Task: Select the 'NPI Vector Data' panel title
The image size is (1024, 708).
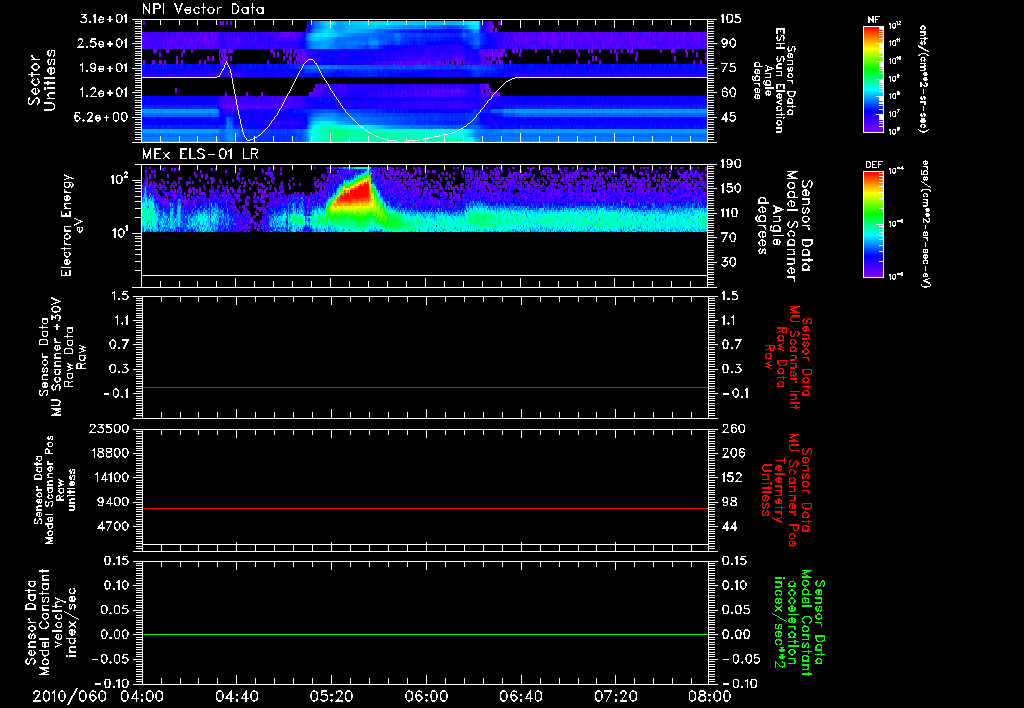Action: point(203,9)
